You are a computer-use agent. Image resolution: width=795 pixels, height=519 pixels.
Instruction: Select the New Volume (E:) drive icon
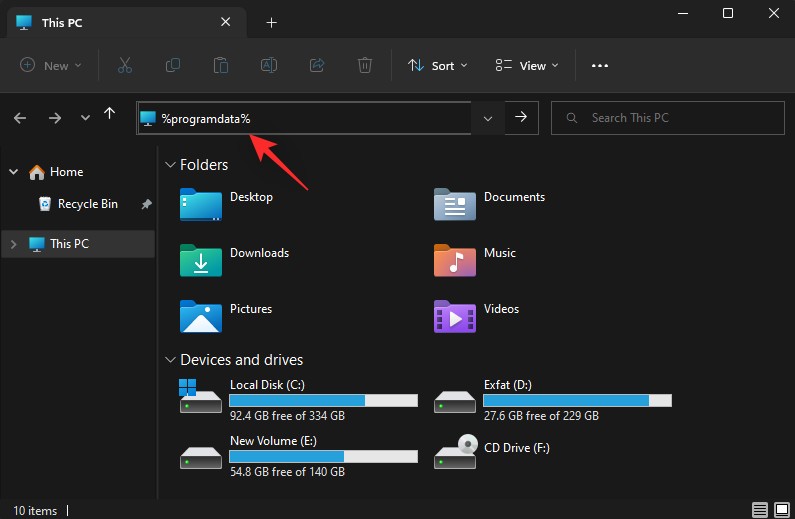(x=201, y=458)
